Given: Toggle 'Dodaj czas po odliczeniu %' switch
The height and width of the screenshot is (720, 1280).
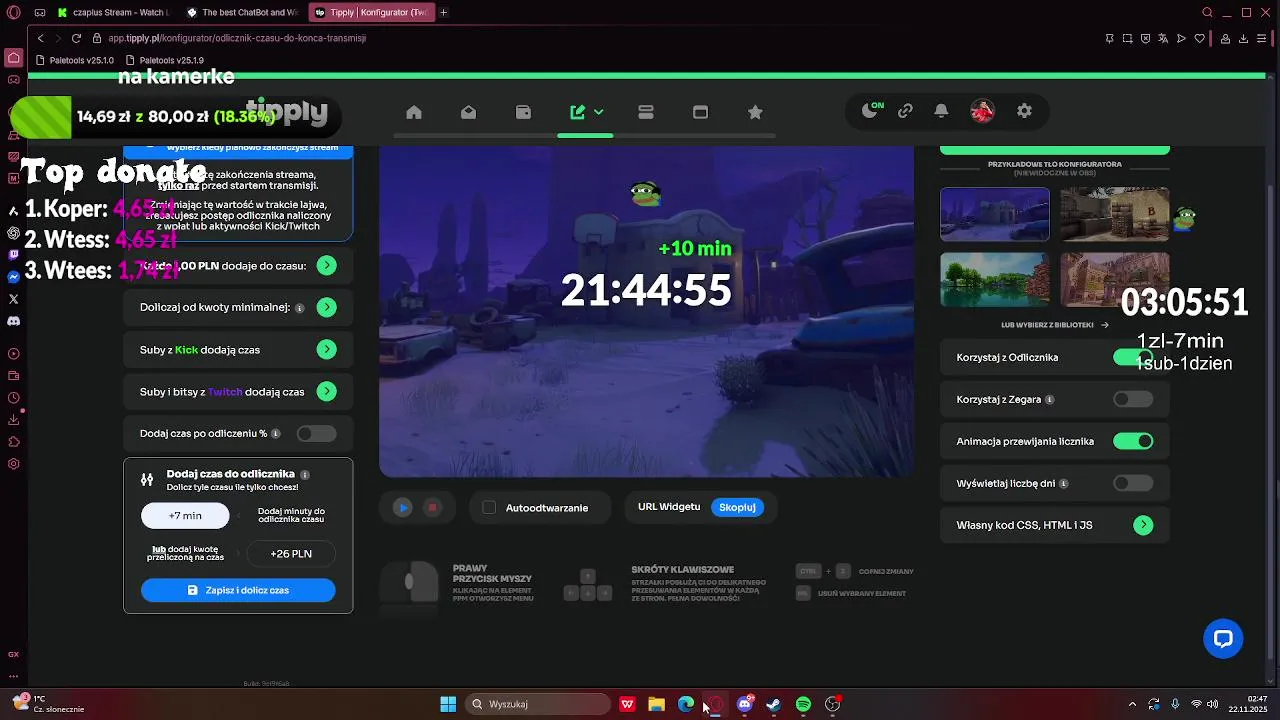Looking at the screenshot, I should (x=317, y=433).
